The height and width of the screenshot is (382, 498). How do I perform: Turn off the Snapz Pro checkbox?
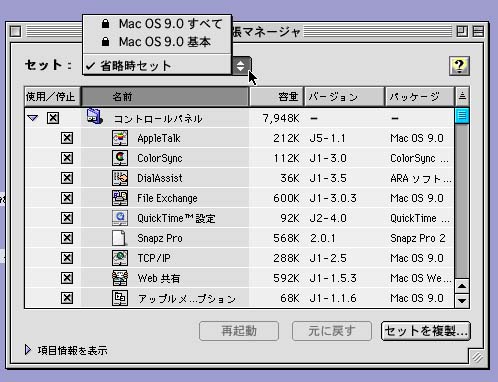click(67, 238)
